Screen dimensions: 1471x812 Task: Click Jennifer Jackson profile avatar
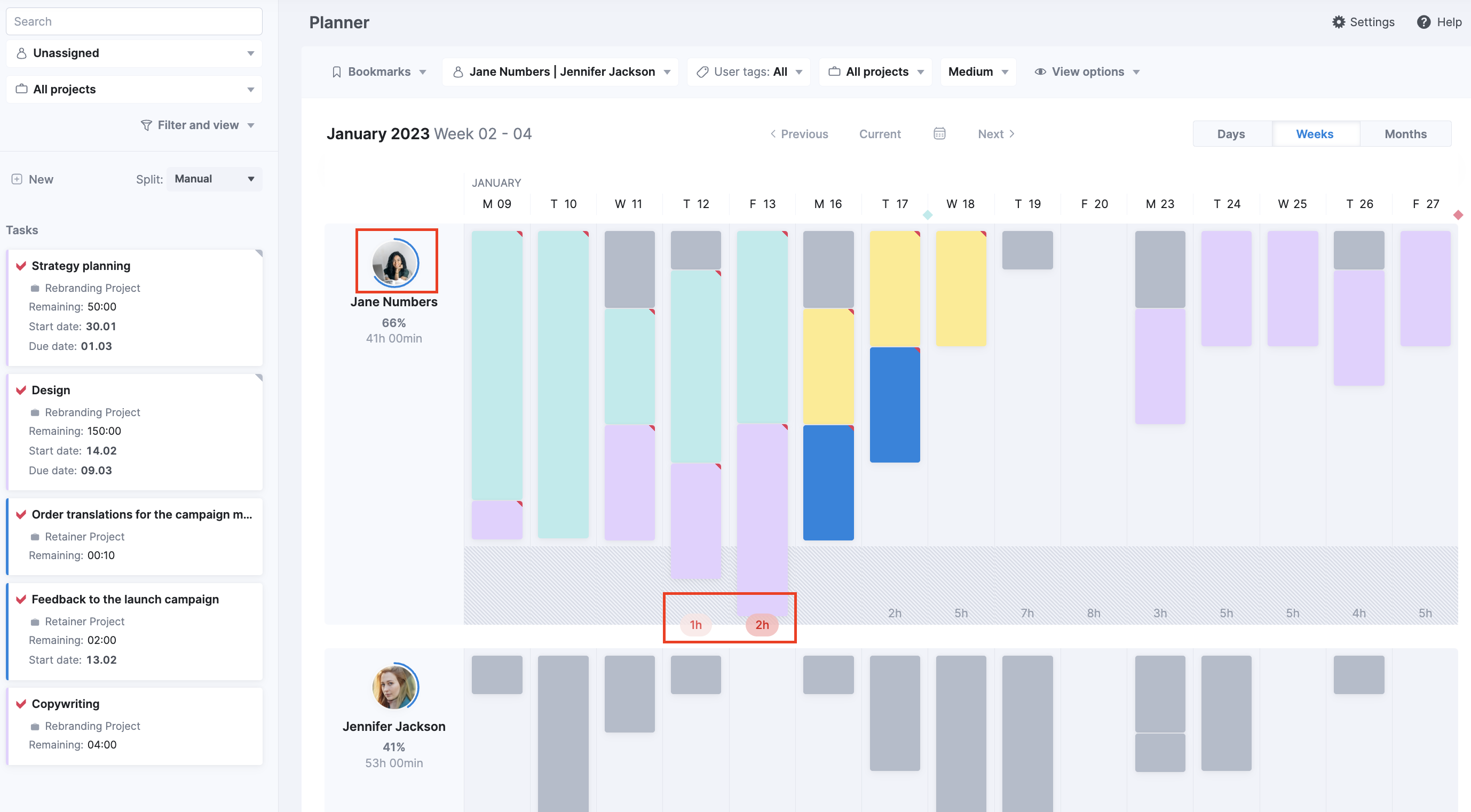coord(395,687)
